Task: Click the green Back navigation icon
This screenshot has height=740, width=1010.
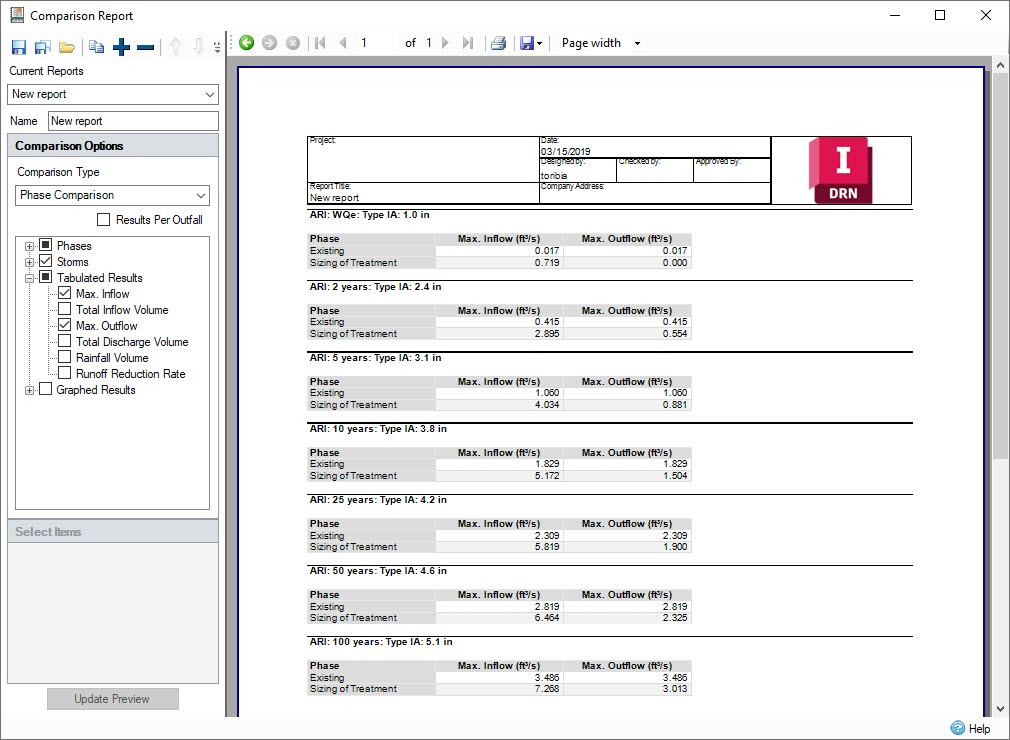Action: pyautogui.click(x=246, y=43)
